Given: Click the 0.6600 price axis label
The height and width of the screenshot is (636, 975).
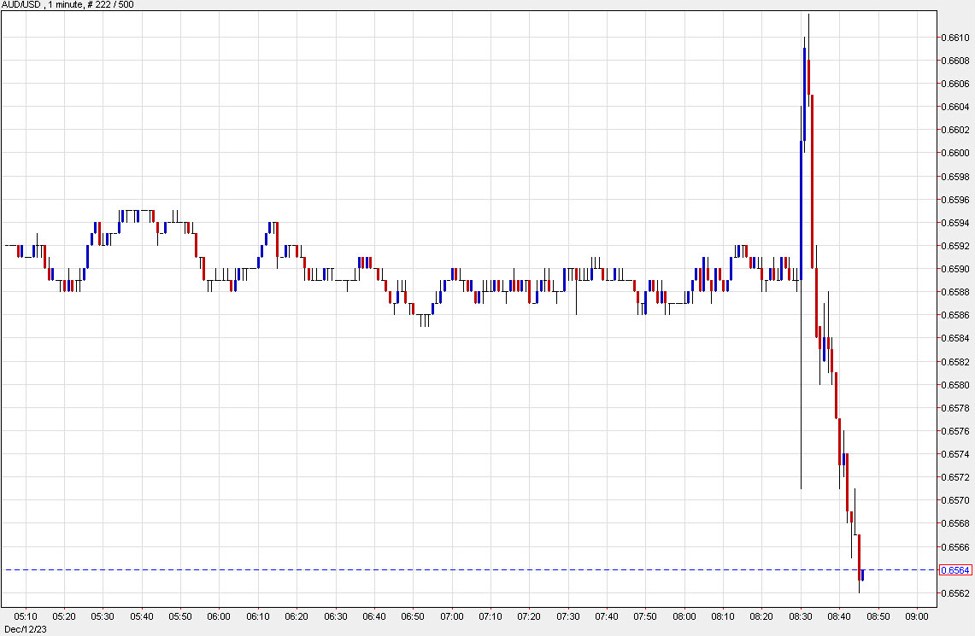Looking at the screenshot, I should [x=953, y=153].
